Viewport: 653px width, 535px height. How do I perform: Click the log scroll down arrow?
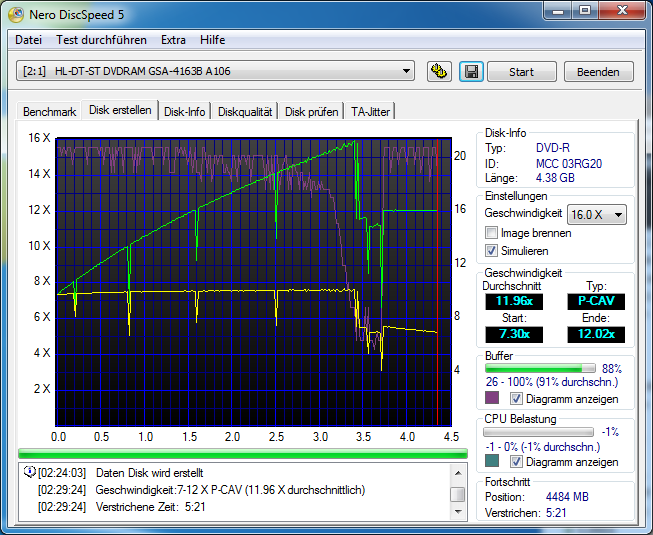click(458, 512)
